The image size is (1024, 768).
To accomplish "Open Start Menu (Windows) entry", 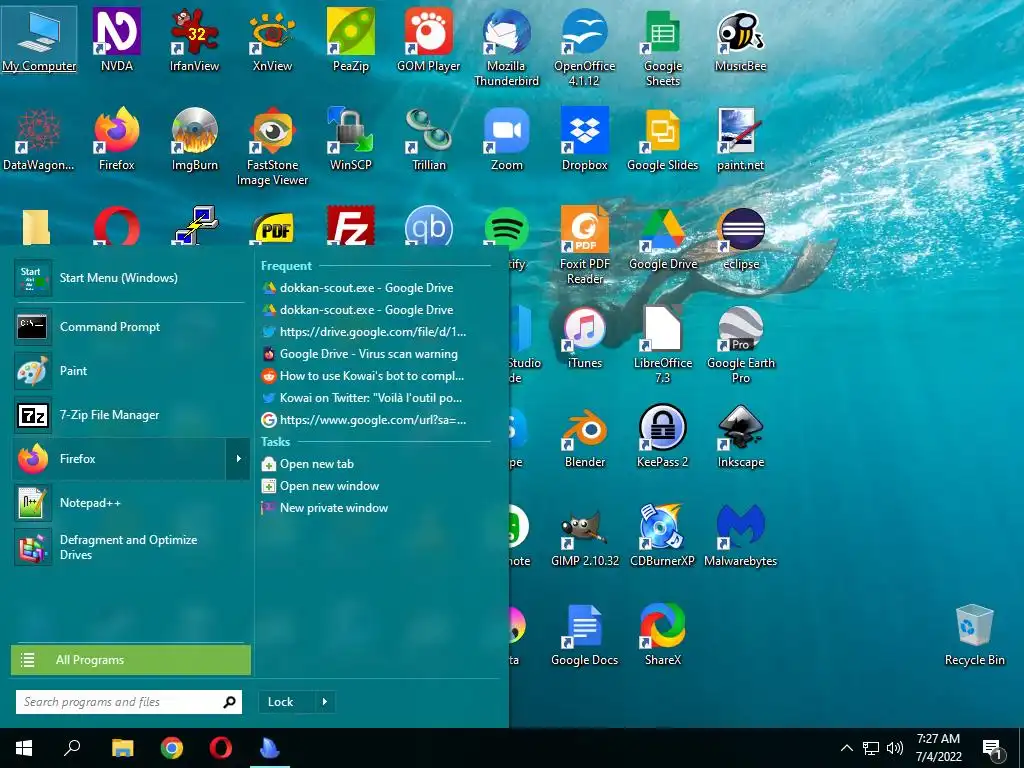I will click(129, 278).
